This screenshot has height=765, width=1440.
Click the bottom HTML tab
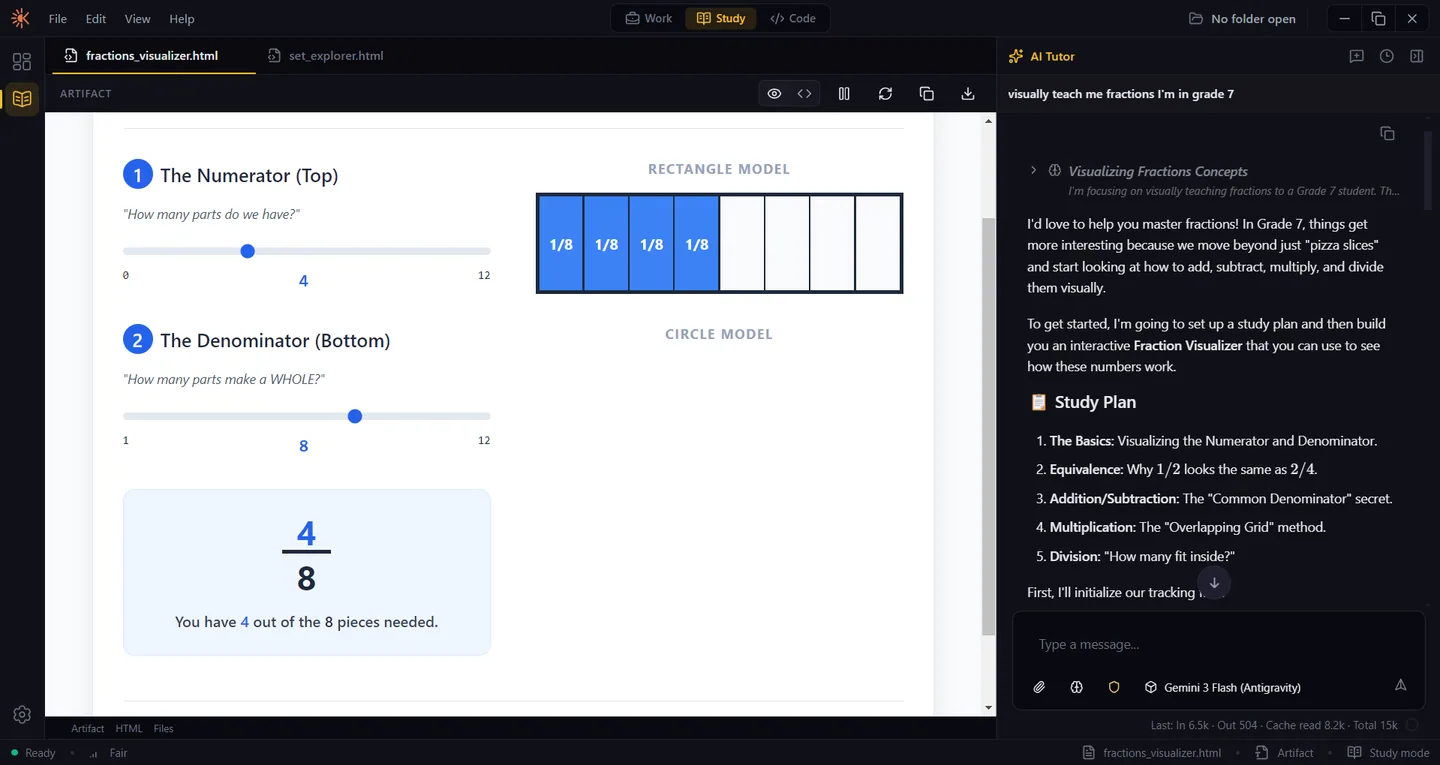click(x=129, y=729)
